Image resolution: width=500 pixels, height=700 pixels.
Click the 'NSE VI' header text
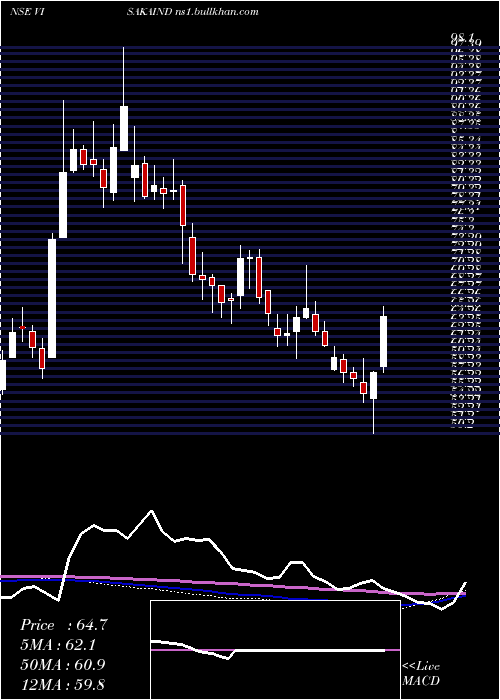pos(26,12)
